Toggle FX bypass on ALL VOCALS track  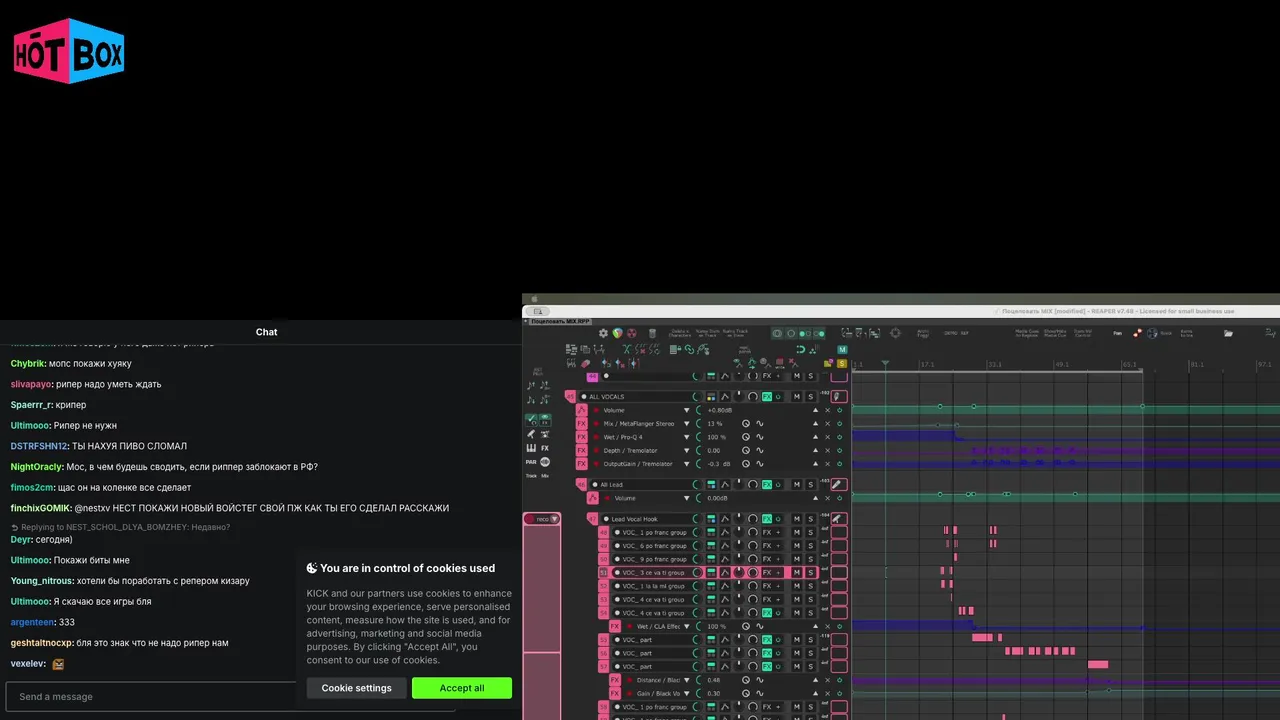tap(778, 397)
